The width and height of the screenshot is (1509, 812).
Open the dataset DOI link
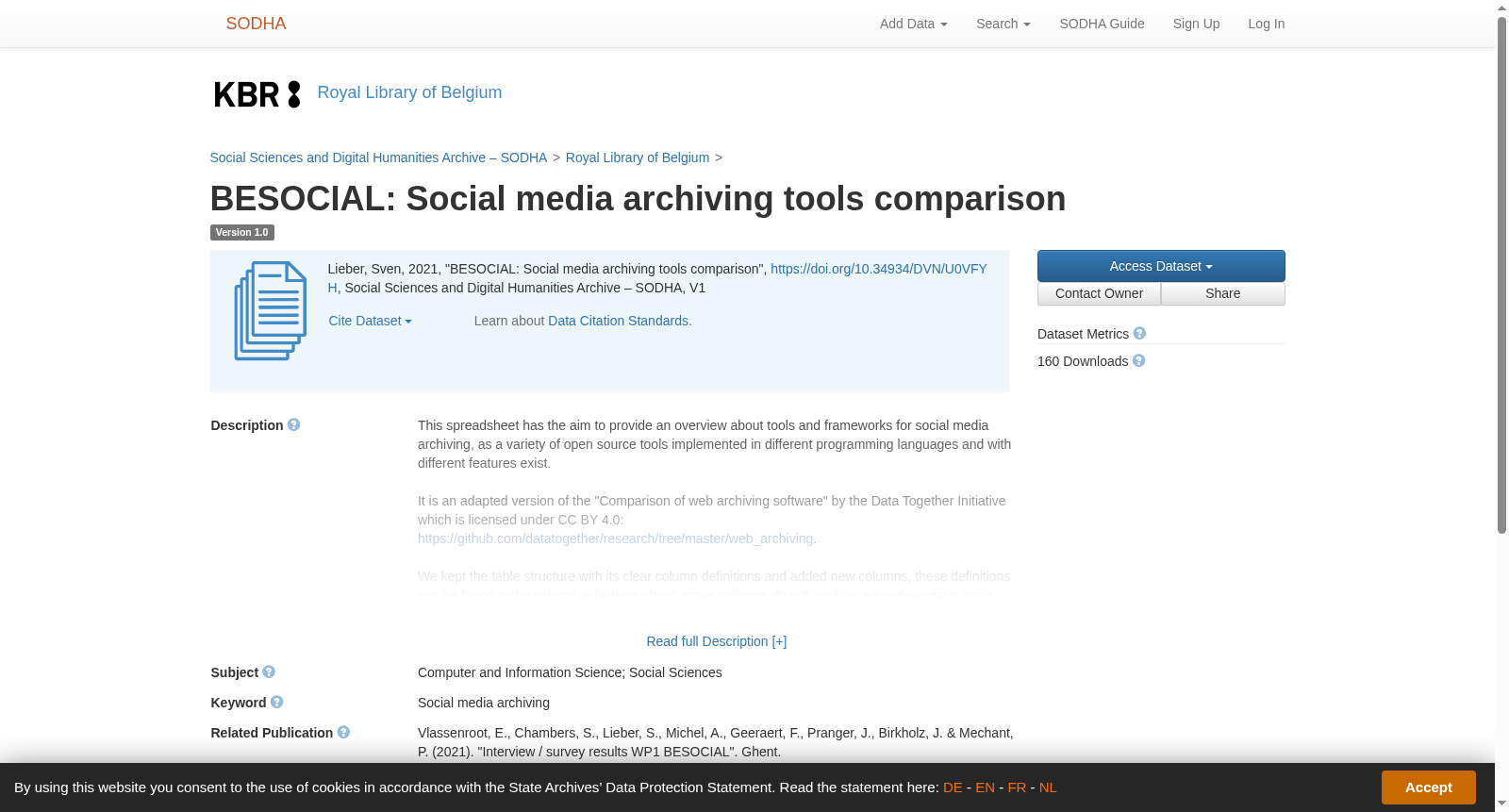click(x=878, y=269)
